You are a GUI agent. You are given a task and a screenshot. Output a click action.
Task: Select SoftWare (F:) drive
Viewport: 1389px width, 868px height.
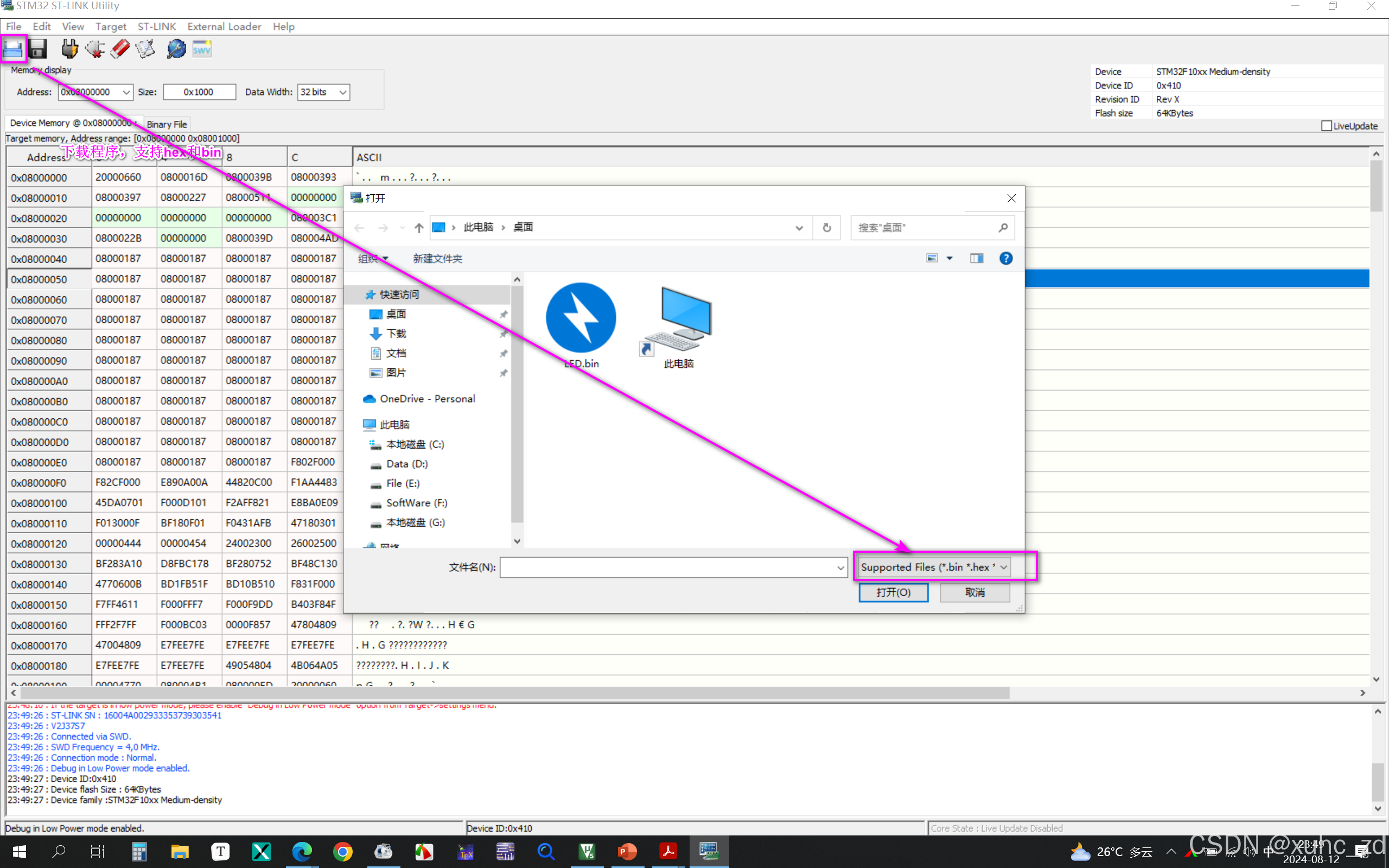(416, 503)
